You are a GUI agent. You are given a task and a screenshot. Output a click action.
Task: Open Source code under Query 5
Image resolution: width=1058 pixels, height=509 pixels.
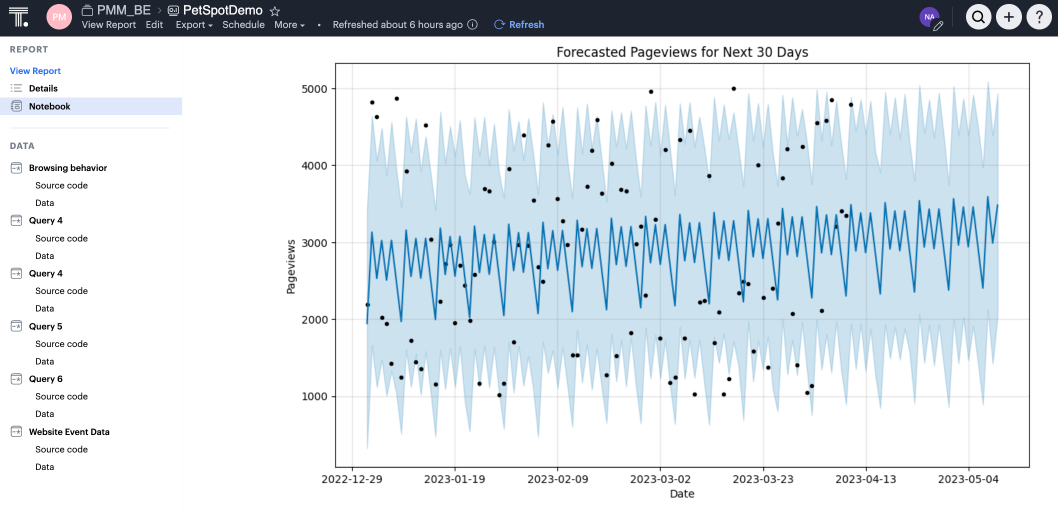point(61,344)
